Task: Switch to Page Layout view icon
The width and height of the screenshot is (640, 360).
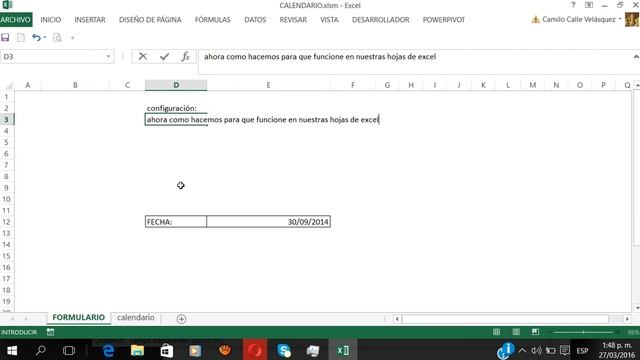Action: click(x=516, y=332)
